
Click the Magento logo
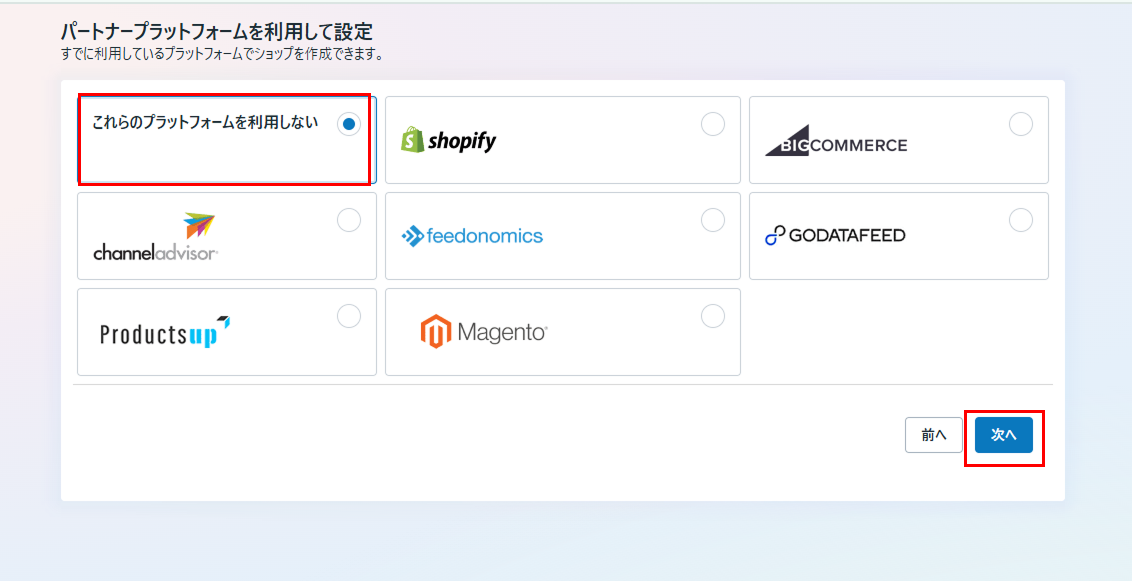click(x=484, y=332)
